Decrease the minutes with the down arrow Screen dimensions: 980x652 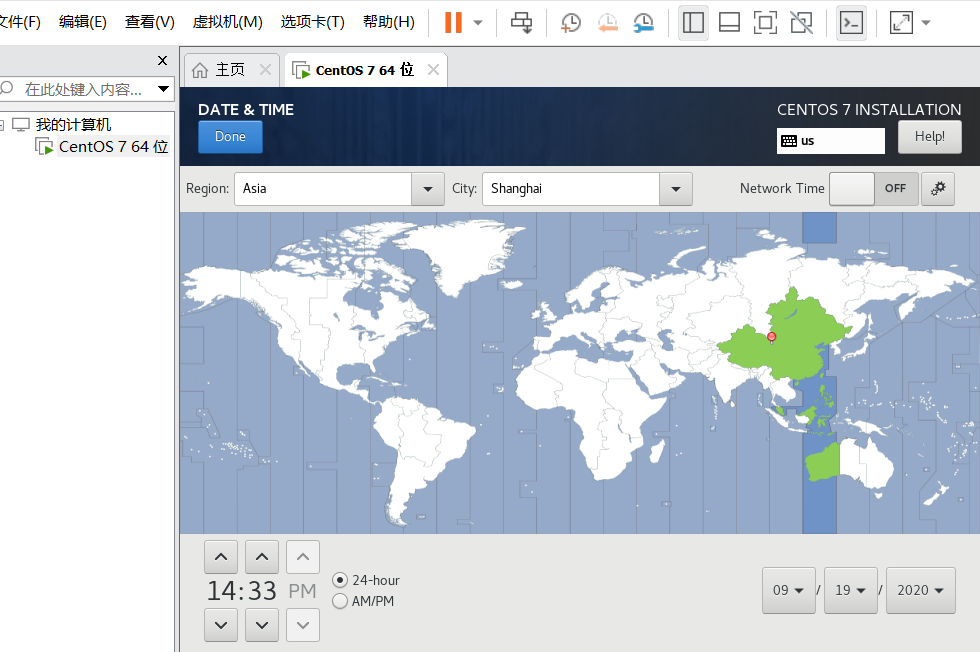pos(262,625)
